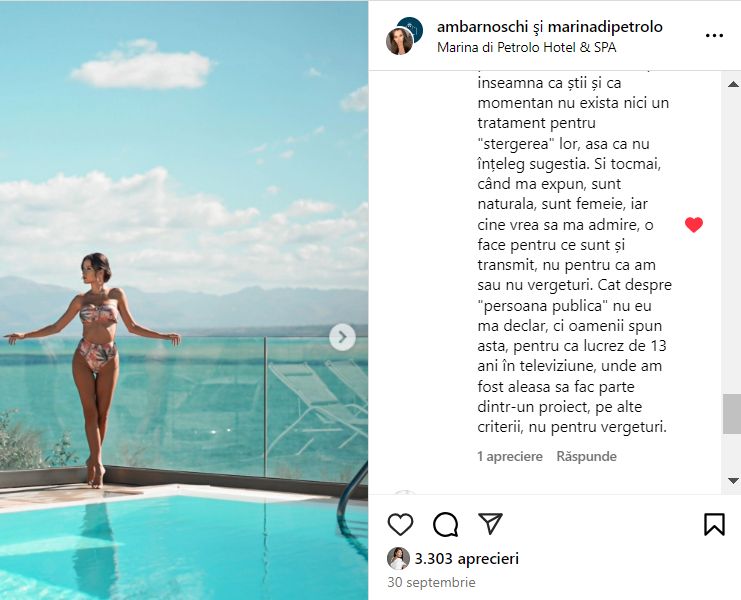This screenshot has height=600, width=741.
Task: Open the three-dots more options menu
Action: tap(714, 35)
